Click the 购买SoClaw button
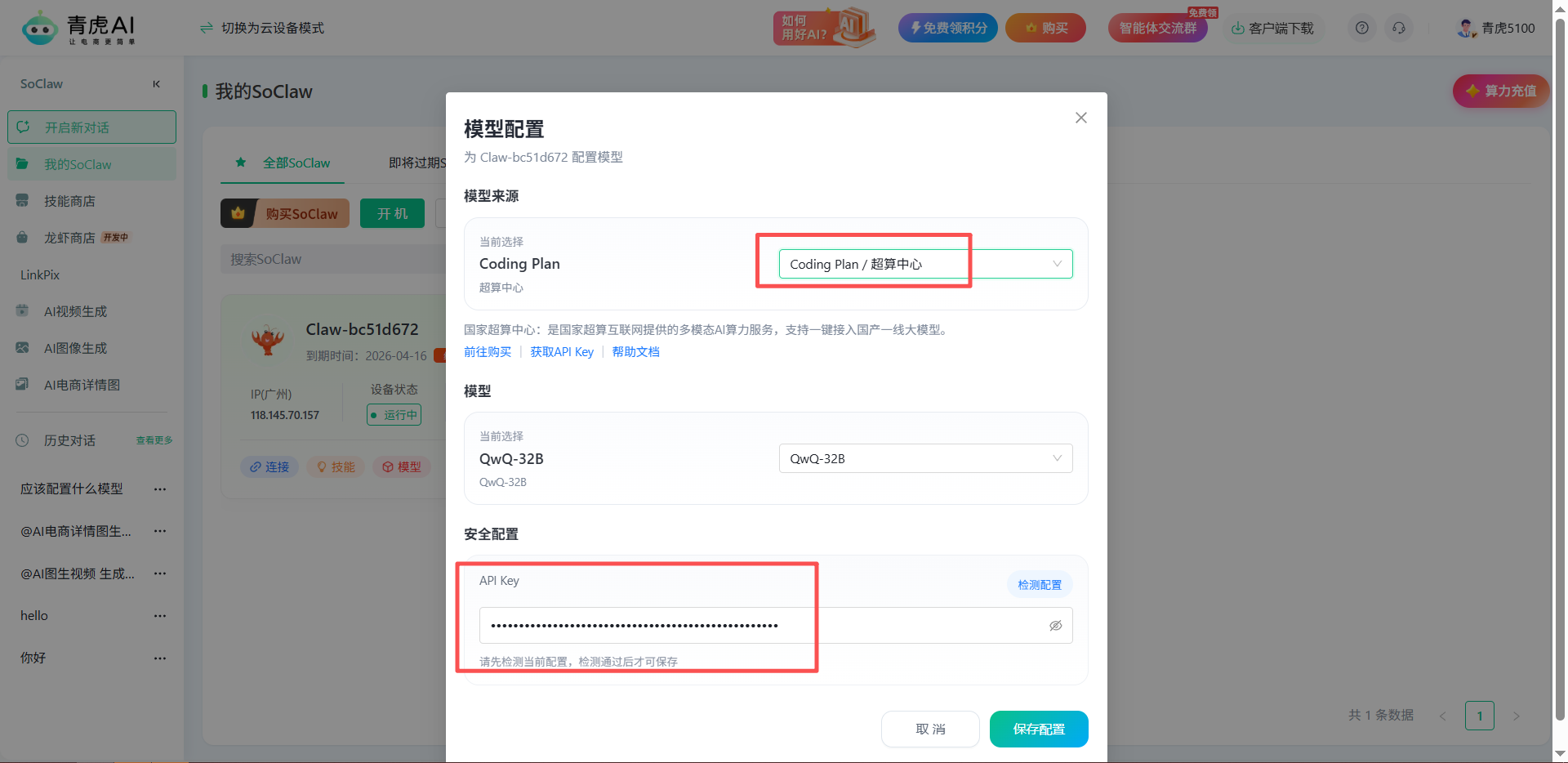The width and height of the screenshot is (1568, 763). (285, 213)
